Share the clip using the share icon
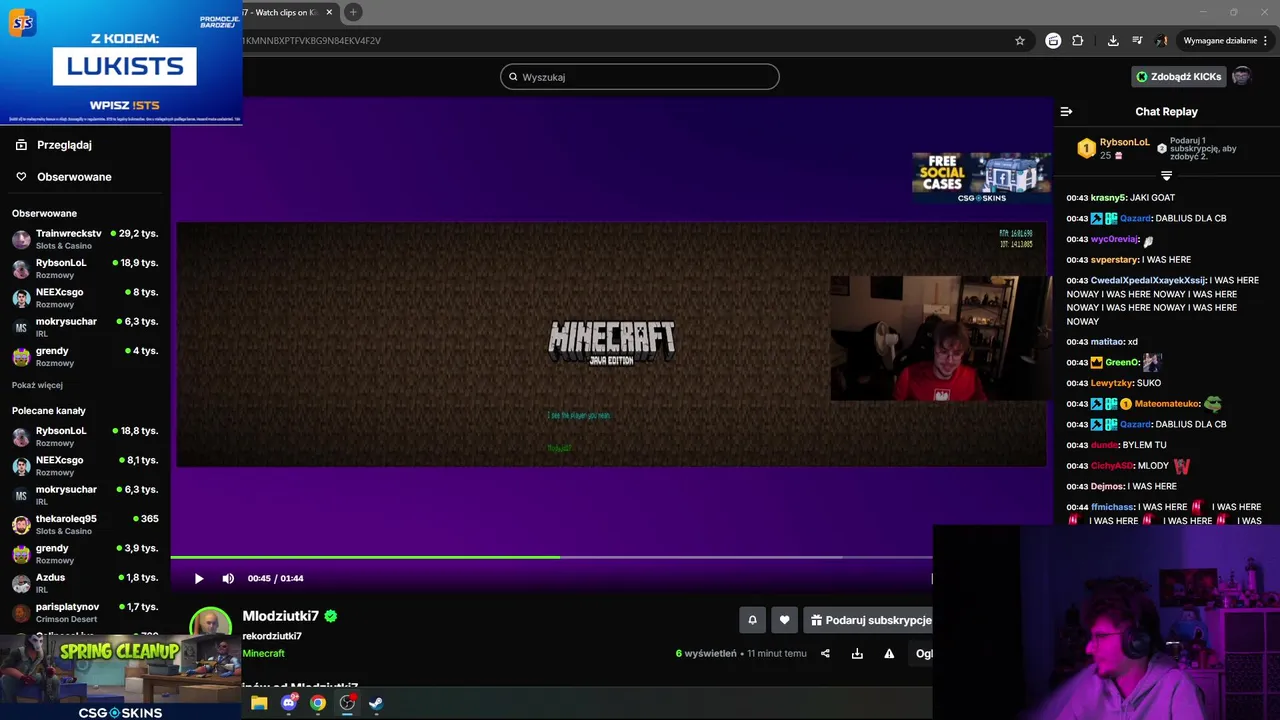This screenshot has height=720, width=1280. click(x=825, y=654)
